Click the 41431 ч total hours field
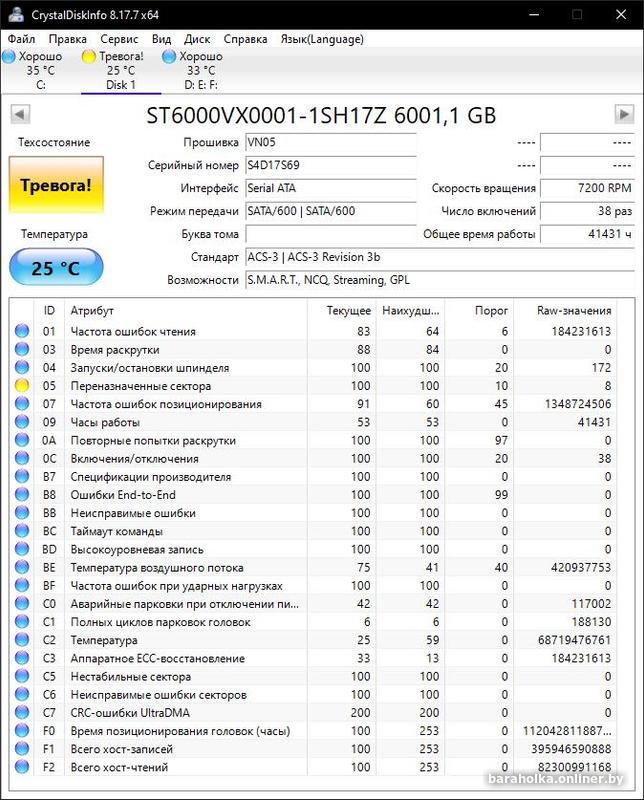This screenshot has width=644, height=800. click(x=587, y=234)
